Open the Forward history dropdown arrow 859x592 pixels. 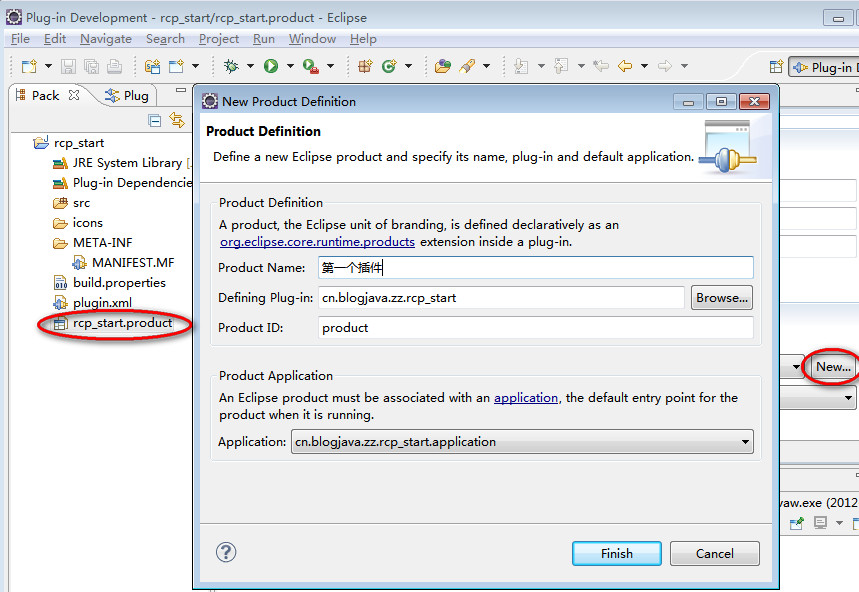pyautogui.click(x=684, y=66)
